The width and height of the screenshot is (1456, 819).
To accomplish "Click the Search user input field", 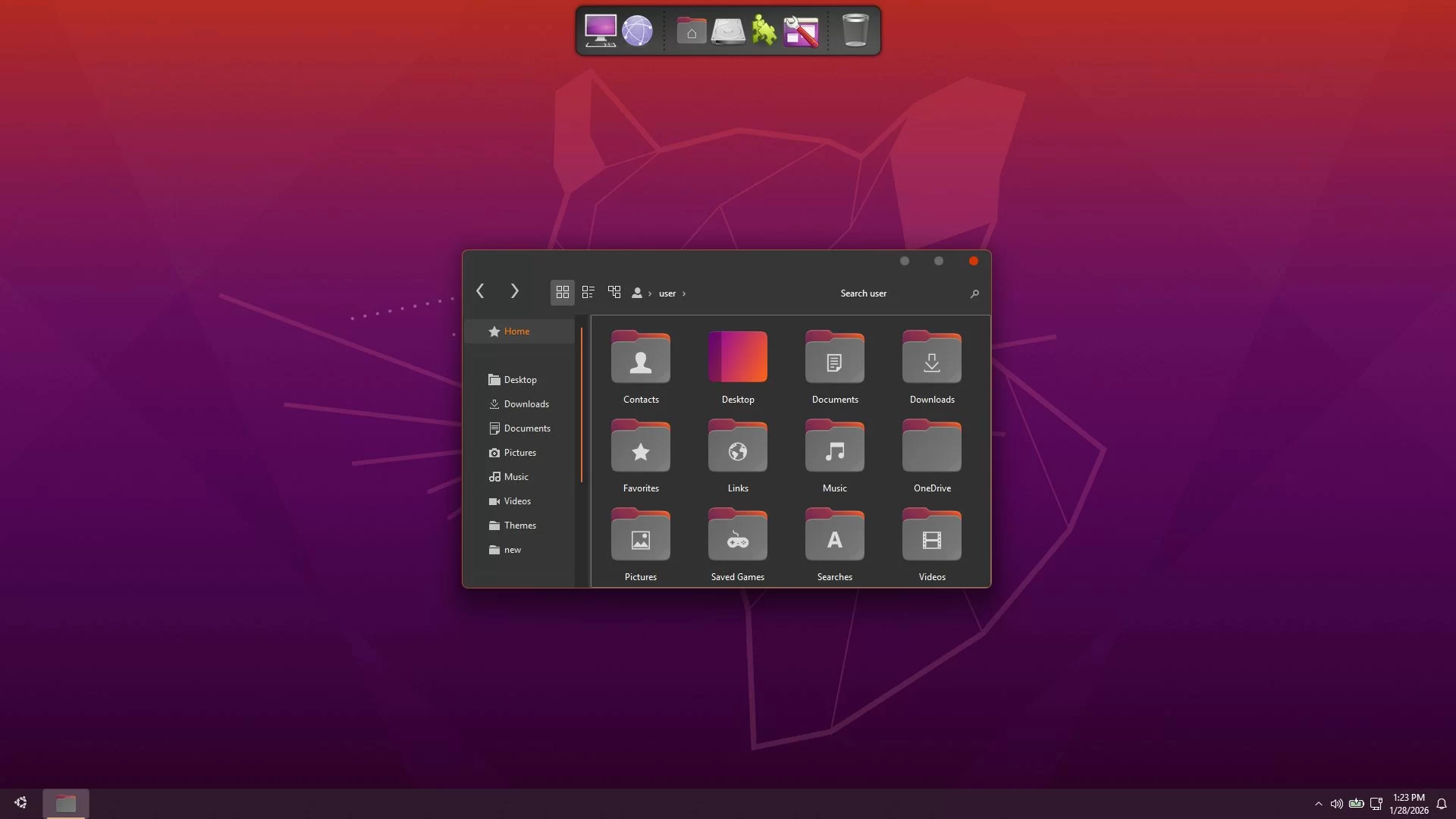I will click(x=895, y=293).
